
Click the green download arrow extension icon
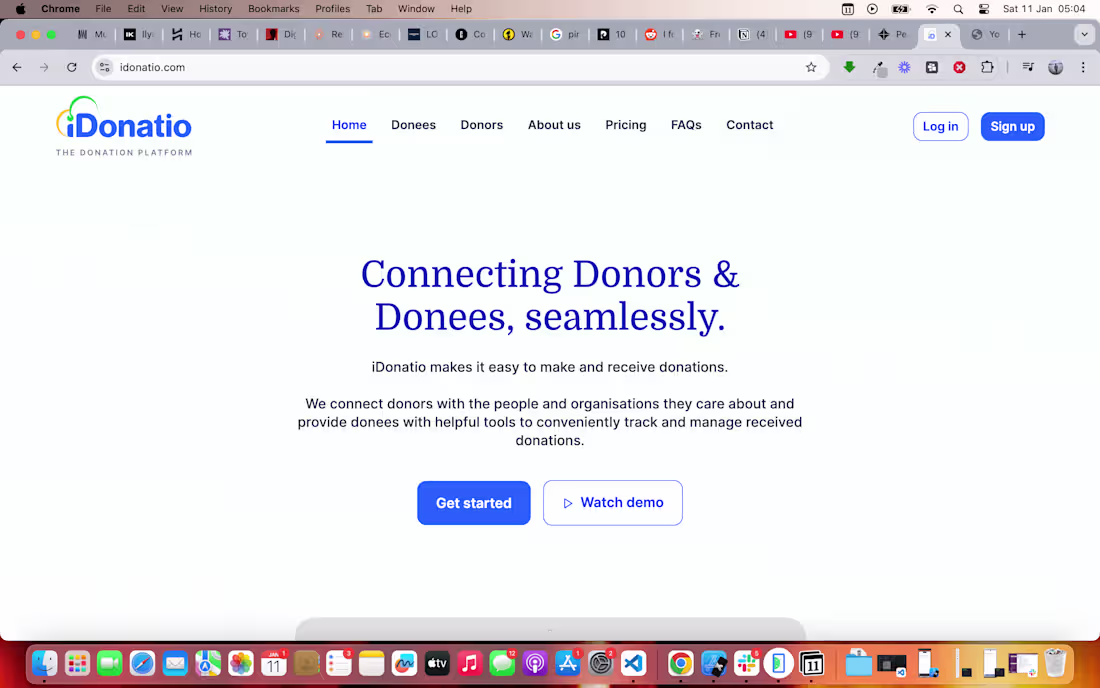tap(849, 67)
